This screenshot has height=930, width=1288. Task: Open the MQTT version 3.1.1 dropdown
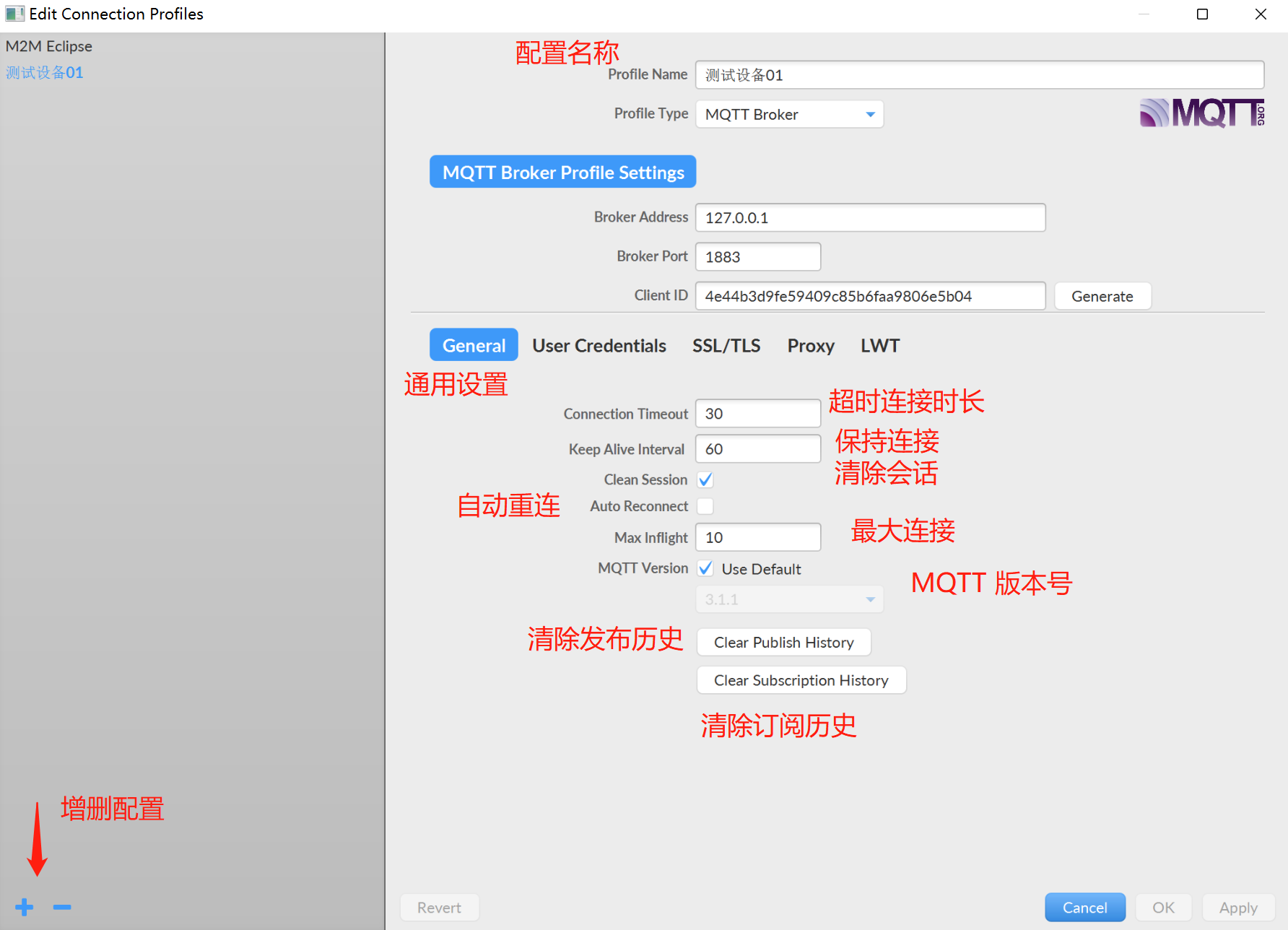click(x=790, y=599)
